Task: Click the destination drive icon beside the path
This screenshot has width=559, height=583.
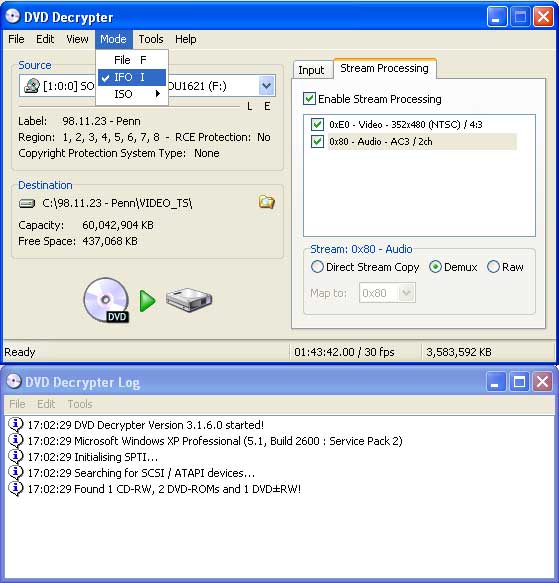Action: click(x=27, y=203)
